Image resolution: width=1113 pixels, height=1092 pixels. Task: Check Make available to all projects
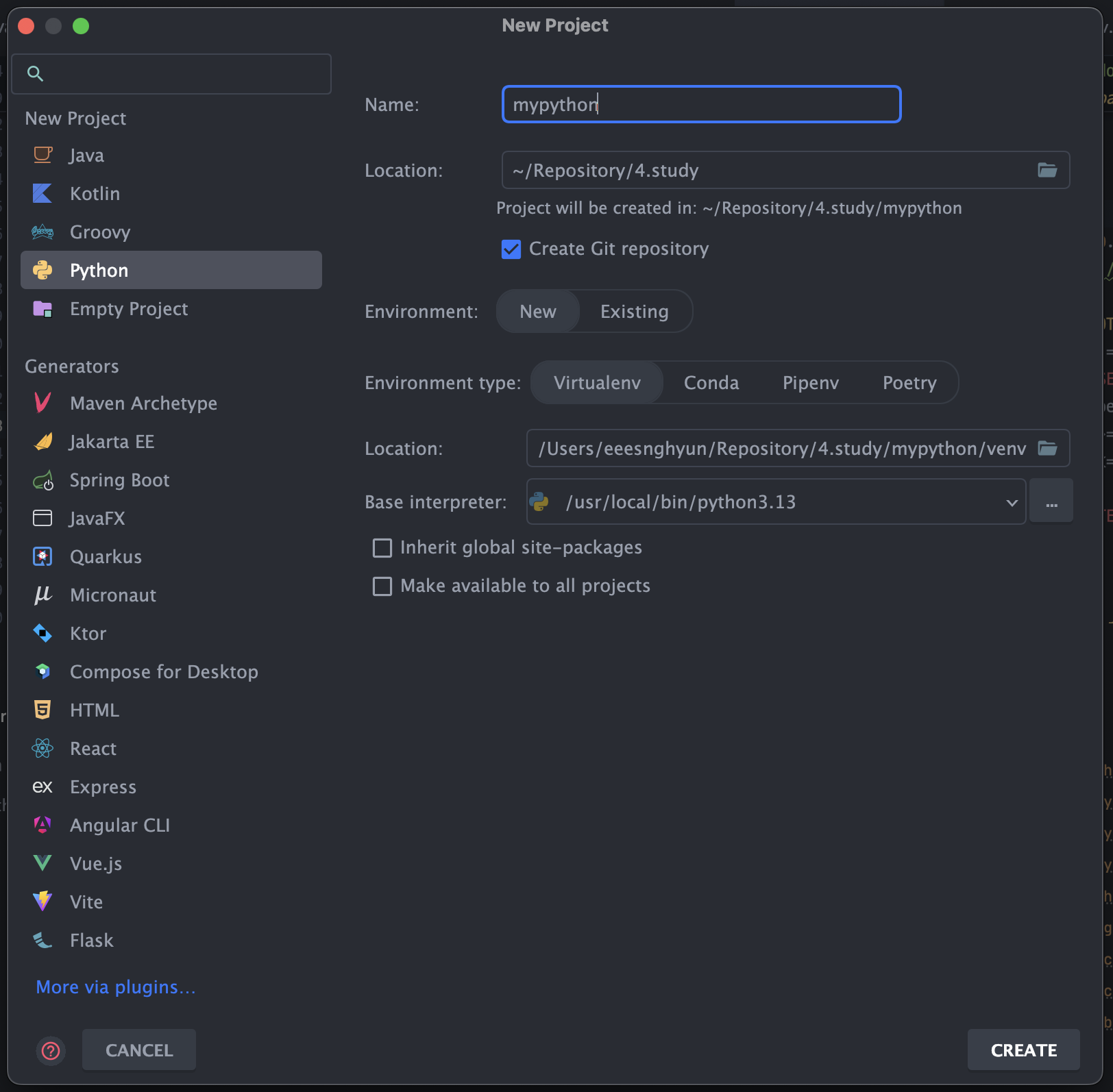click(x=382, y=586)
